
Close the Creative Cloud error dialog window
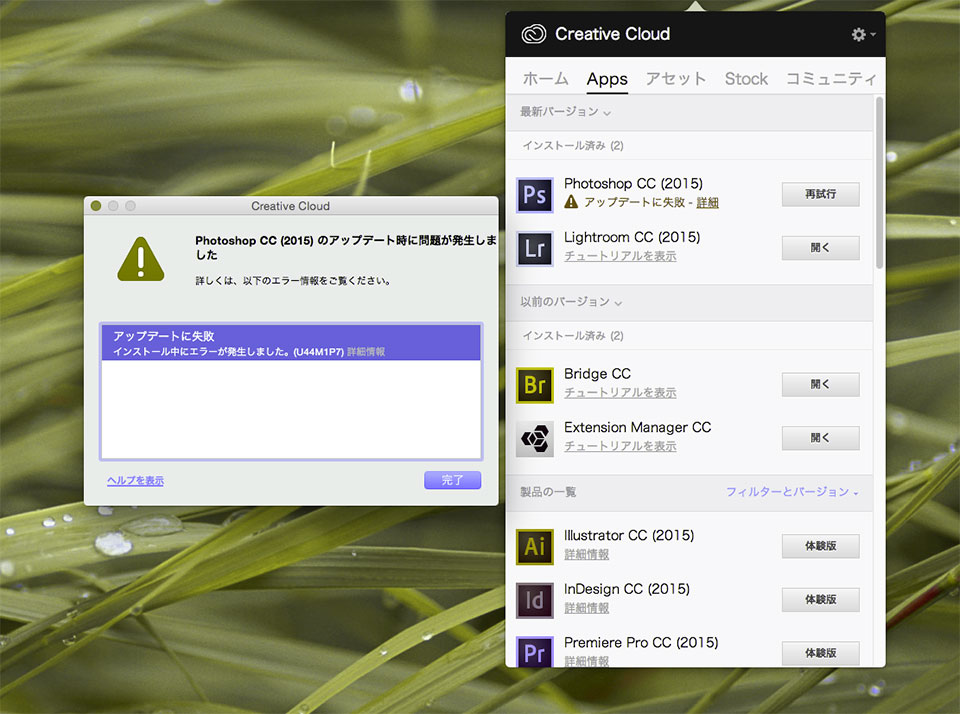tap(96, 206)
